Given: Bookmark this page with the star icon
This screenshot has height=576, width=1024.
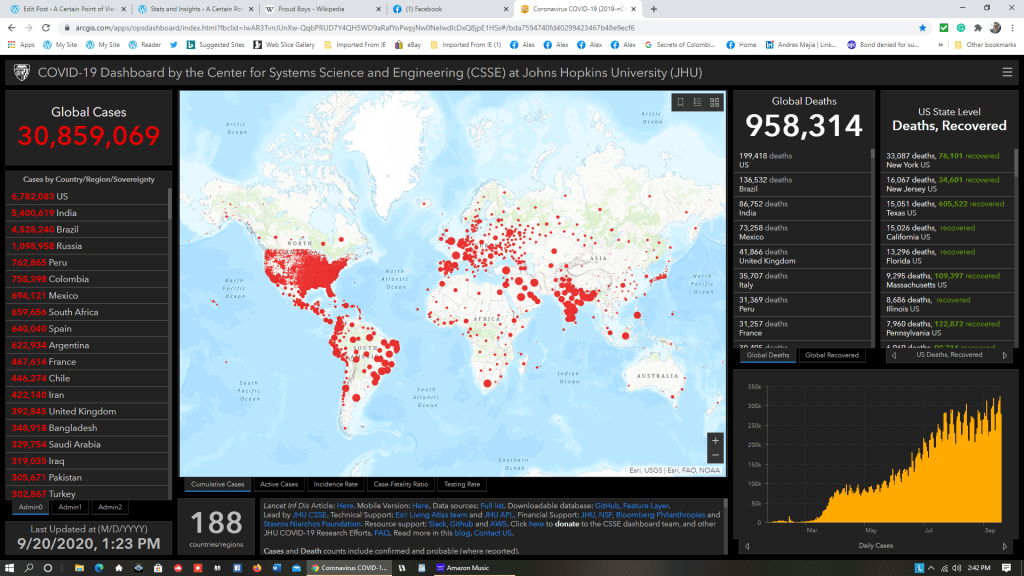Looking at the screenshot, I should click(922, 28).
